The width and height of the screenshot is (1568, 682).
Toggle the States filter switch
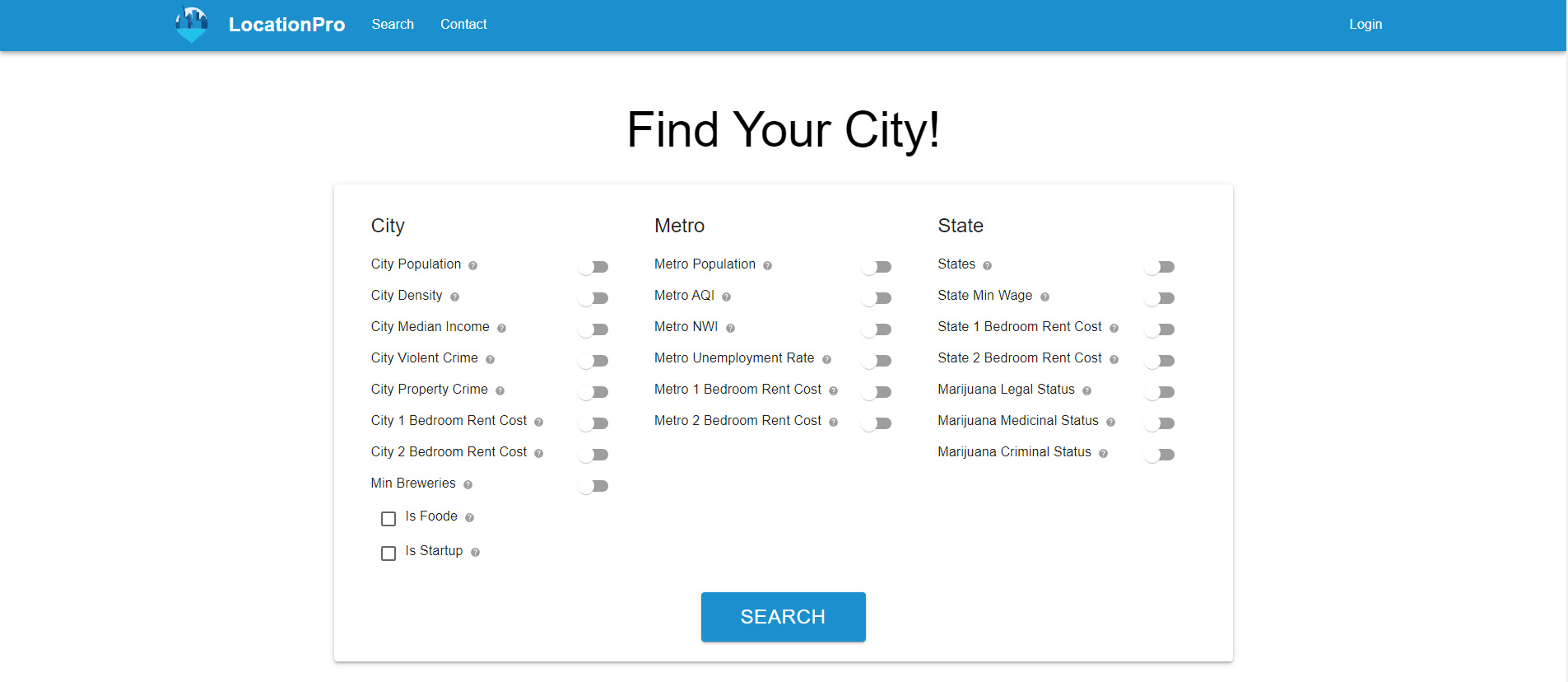coord(1160,267)
